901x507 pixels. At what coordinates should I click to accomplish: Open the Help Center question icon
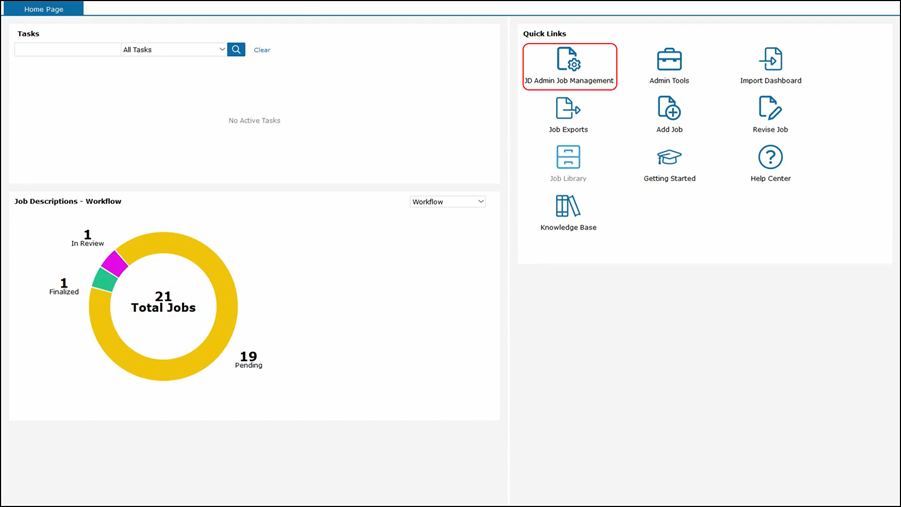coord(770,158)
